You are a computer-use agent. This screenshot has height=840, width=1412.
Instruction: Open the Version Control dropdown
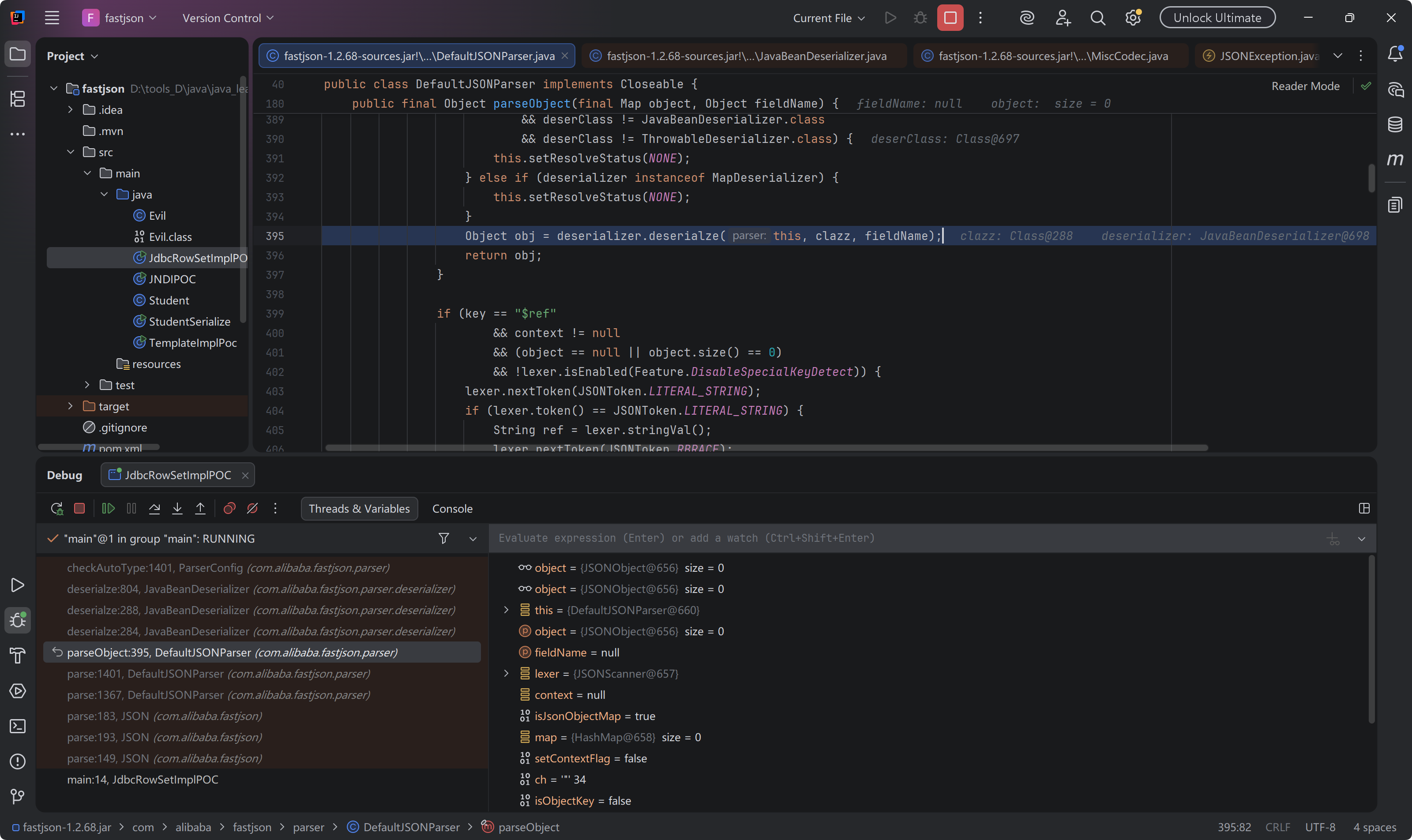(228, 18)
